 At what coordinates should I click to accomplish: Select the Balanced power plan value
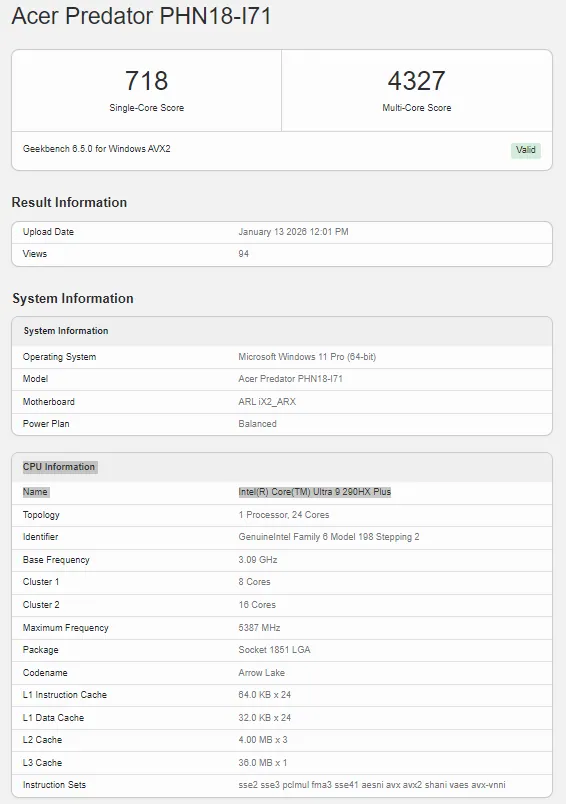pyautogui.click(x=257, y=424)
